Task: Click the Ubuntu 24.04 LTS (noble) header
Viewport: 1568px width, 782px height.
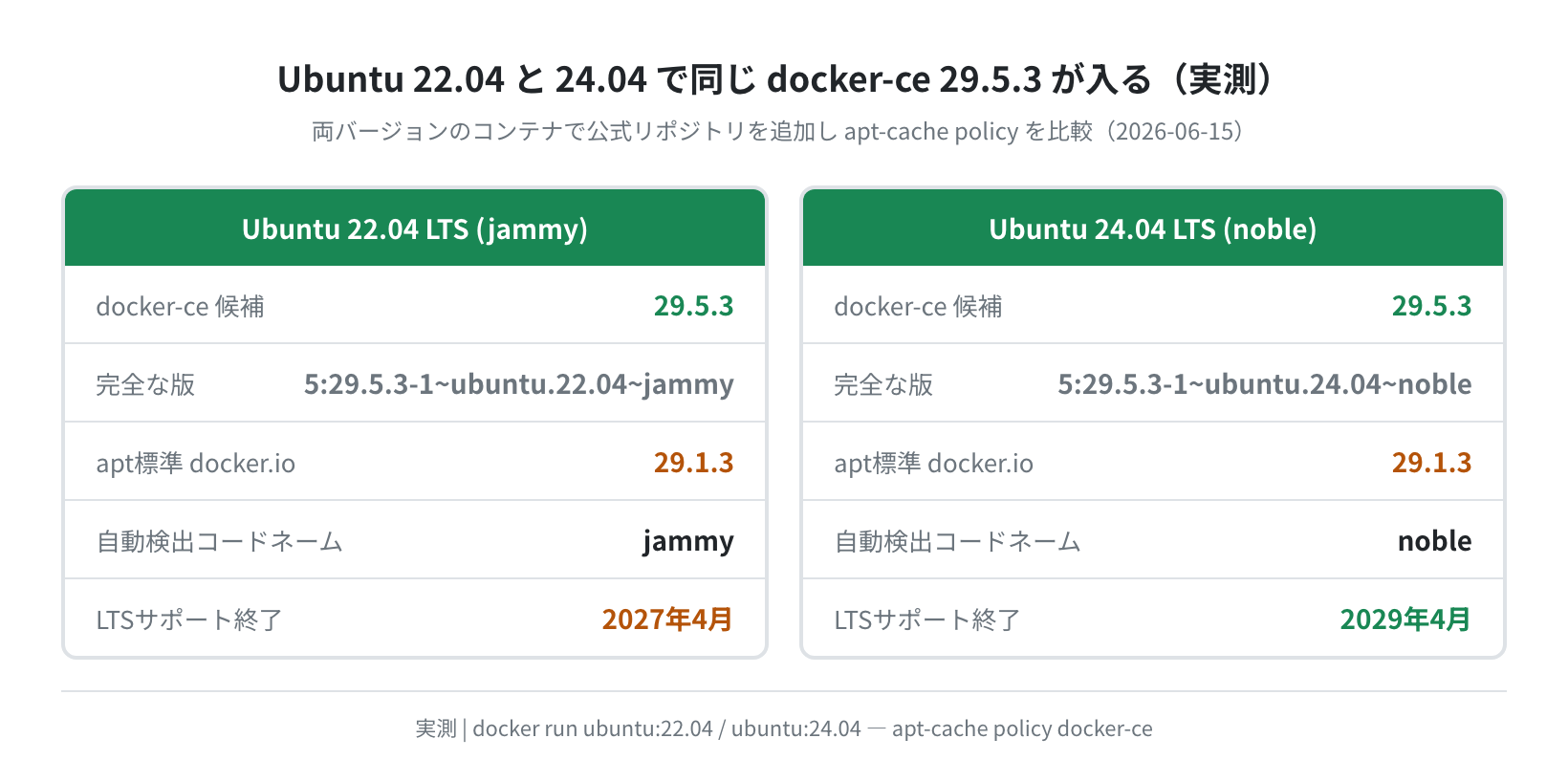Action: (x=1153, y=228)
